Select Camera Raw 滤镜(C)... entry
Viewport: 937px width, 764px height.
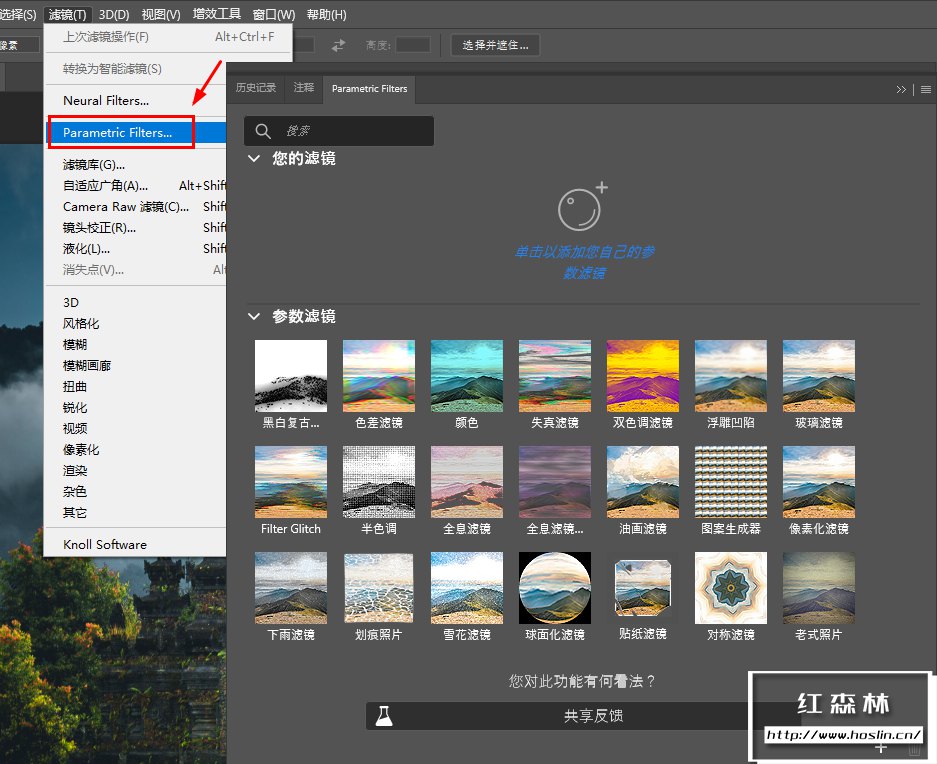click(136, 206)
